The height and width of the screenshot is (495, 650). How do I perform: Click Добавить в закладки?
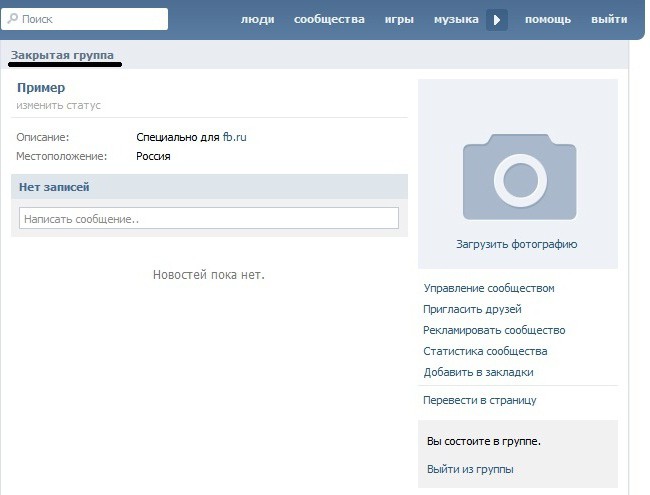(x=478, y=372)
